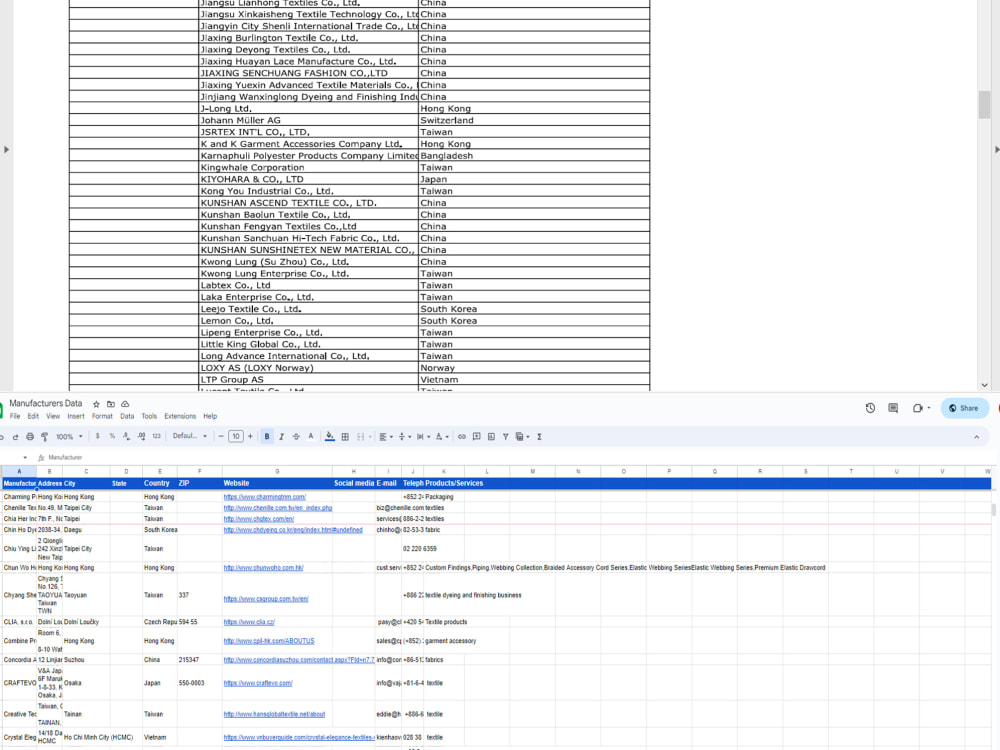Create a filter with funnel icon

(x=505, y=437)
